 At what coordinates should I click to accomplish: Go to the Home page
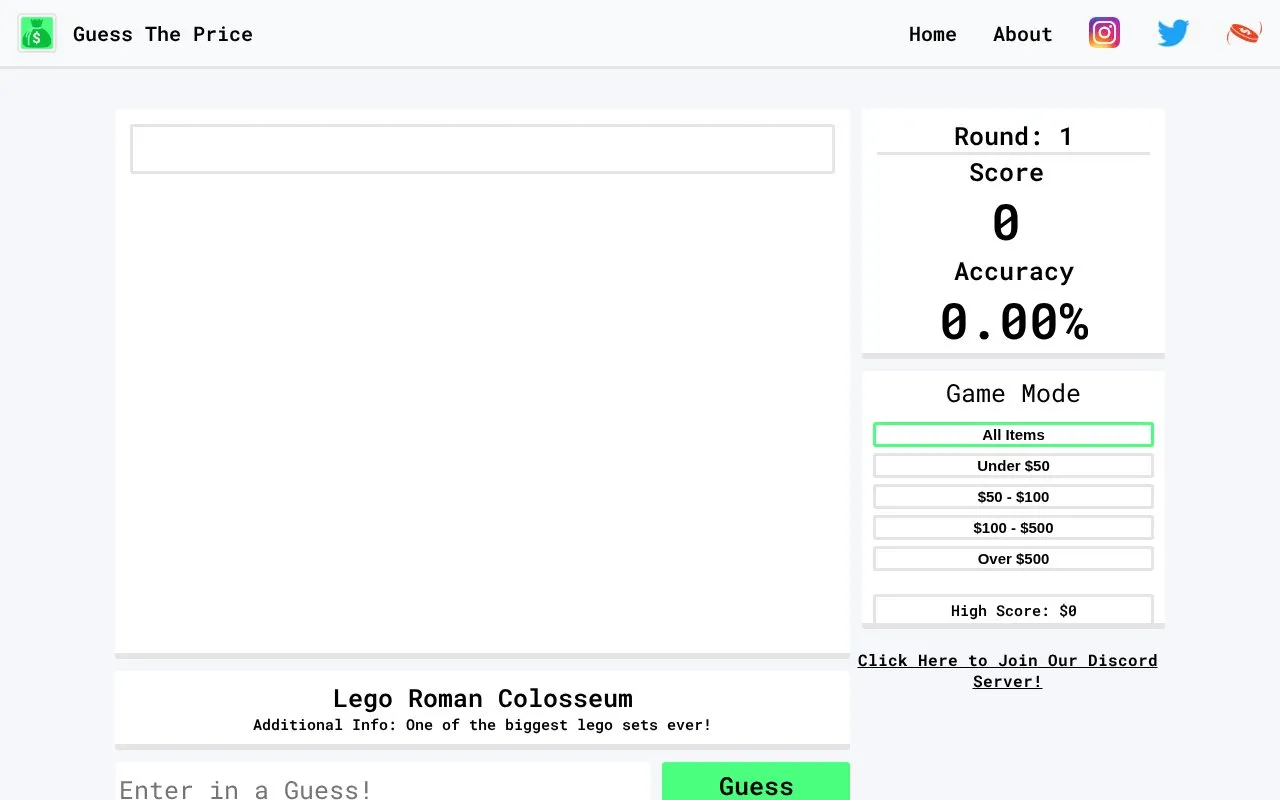(932, 34)
